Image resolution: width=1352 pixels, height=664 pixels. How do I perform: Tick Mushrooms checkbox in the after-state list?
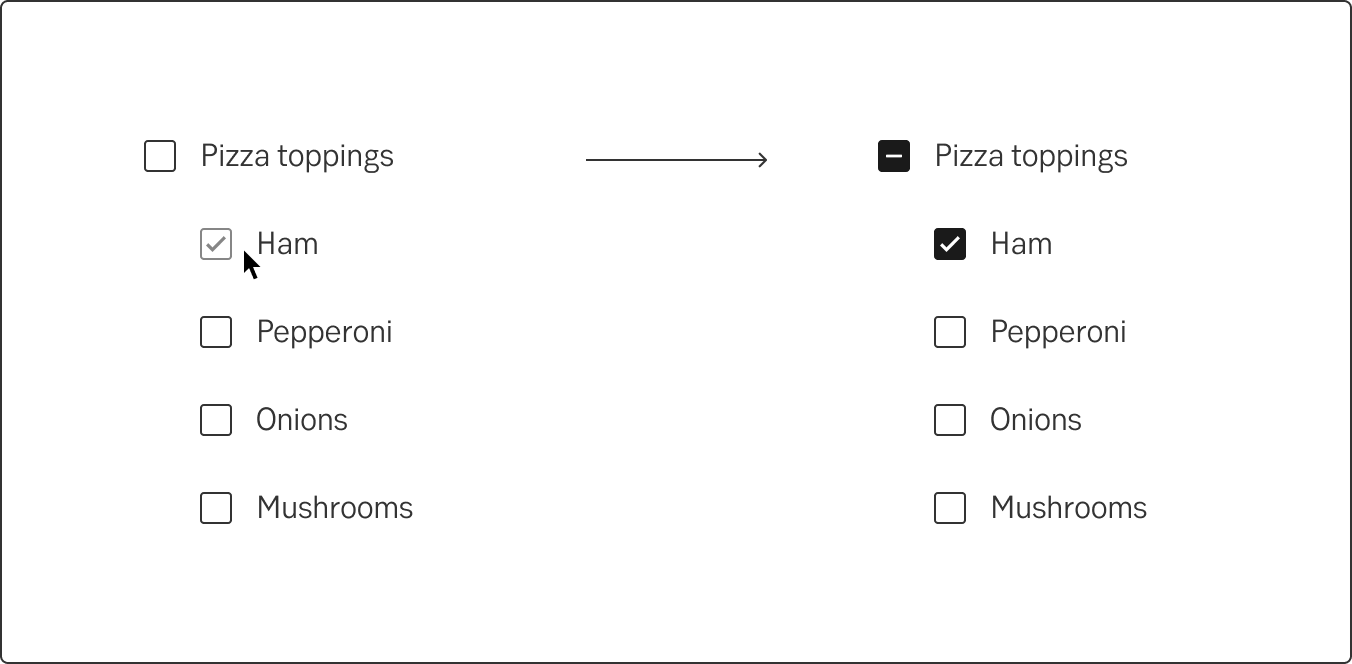point(950,508)
